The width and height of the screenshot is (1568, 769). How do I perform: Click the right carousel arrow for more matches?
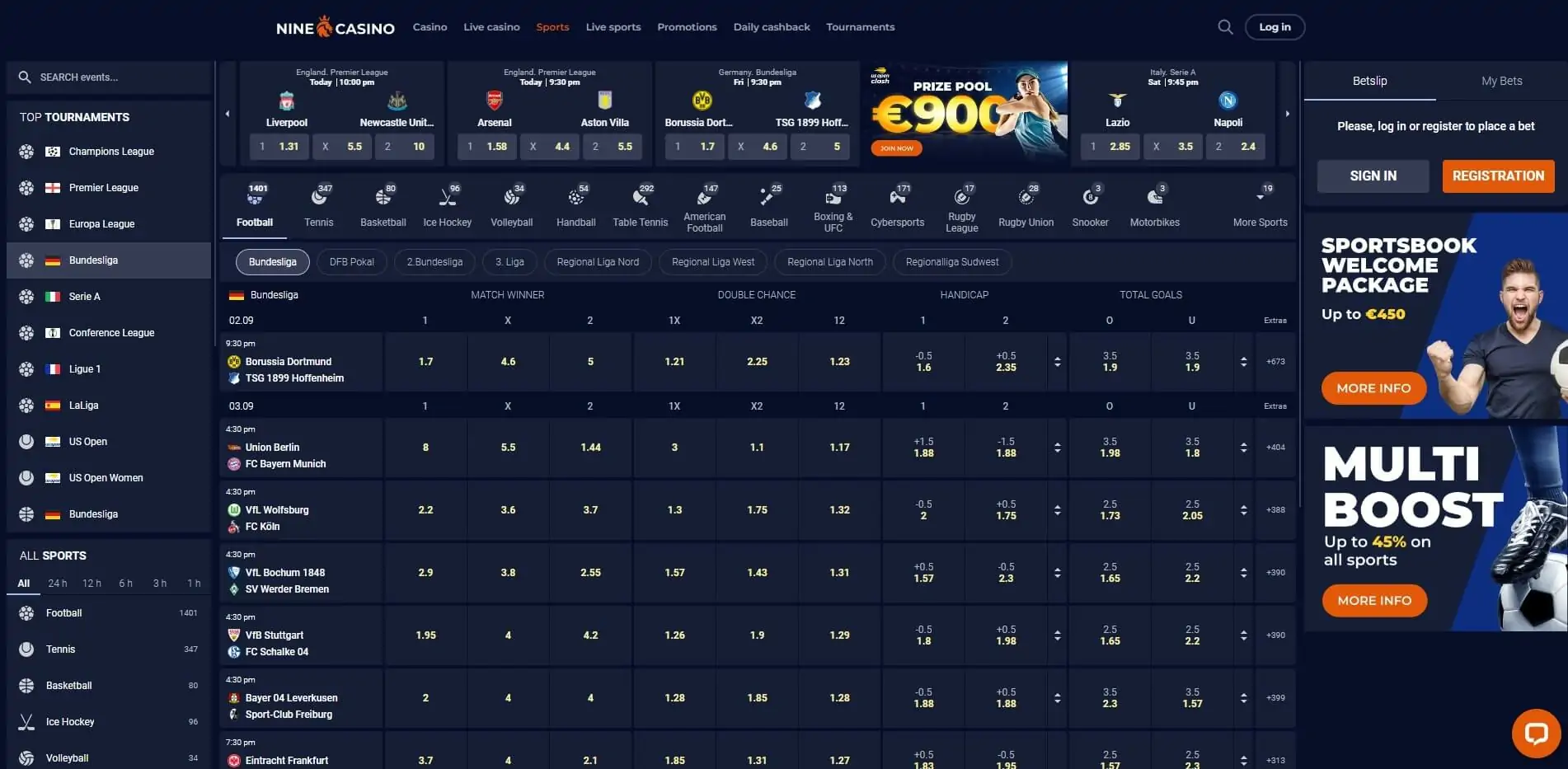point(1288,114)
